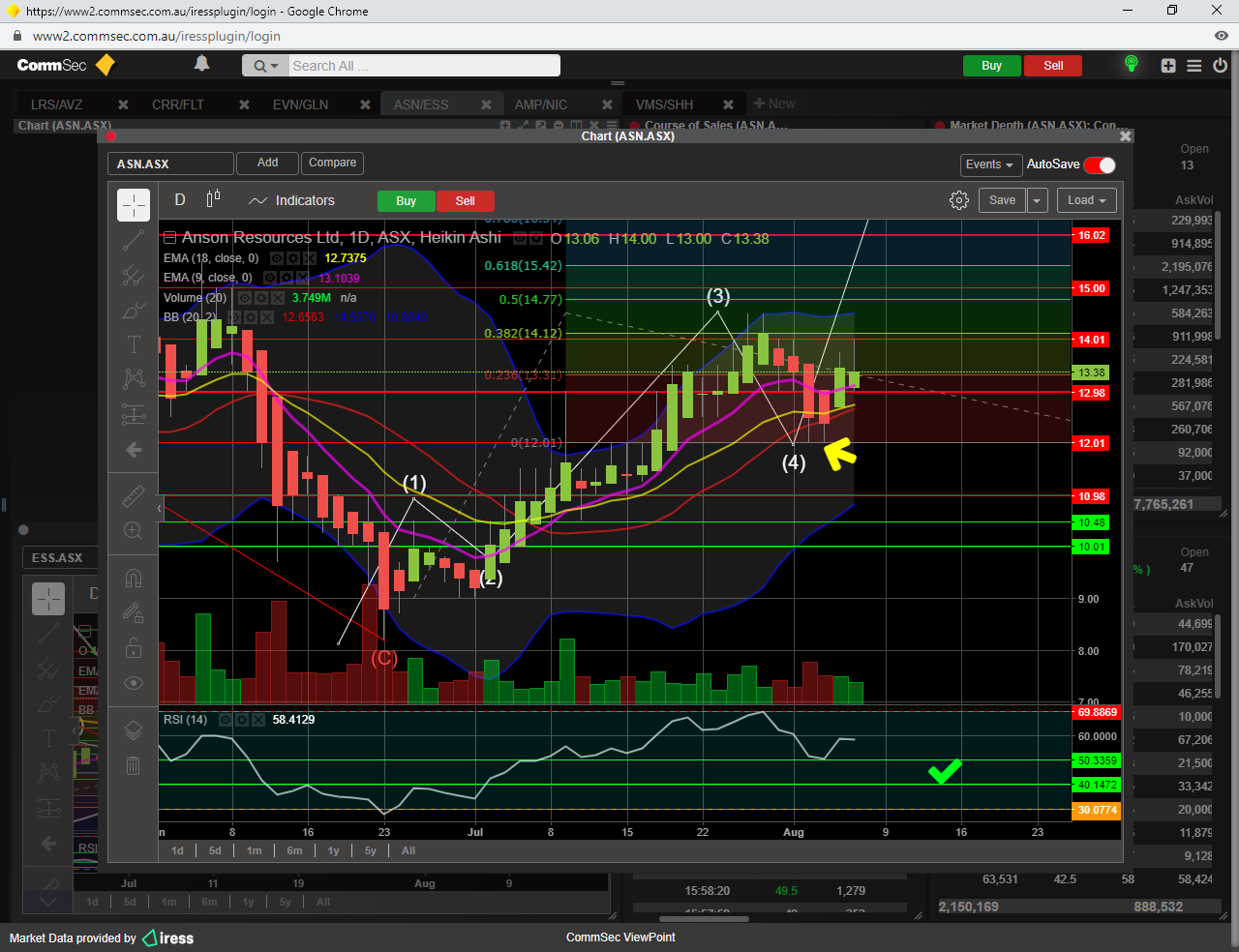This screenshot has width=1239, height=952.
Task: Select the text annotation tool
Action: pyautogui.click(x=134, y=344)
